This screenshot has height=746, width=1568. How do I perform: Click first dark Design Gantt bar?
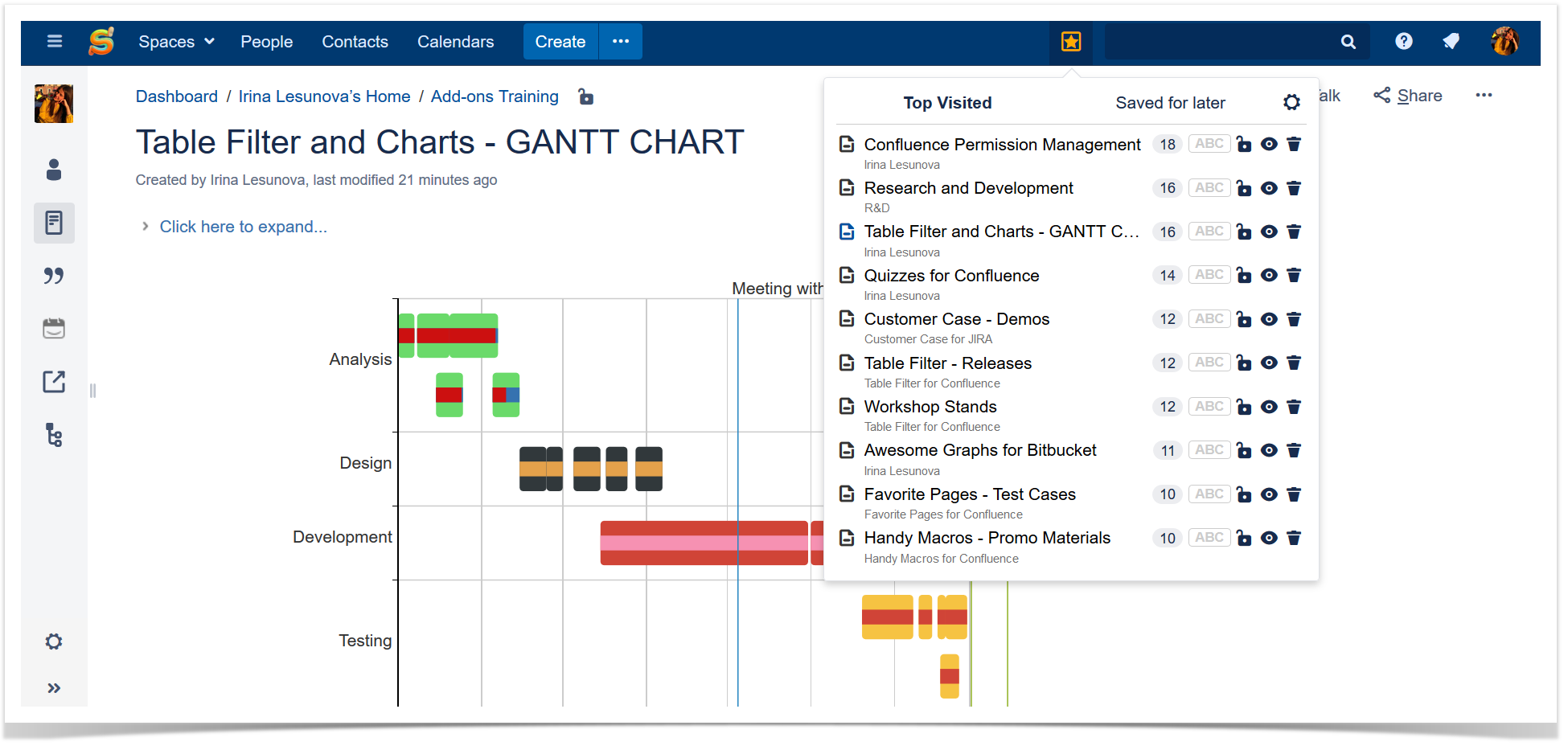click(532, 469)
